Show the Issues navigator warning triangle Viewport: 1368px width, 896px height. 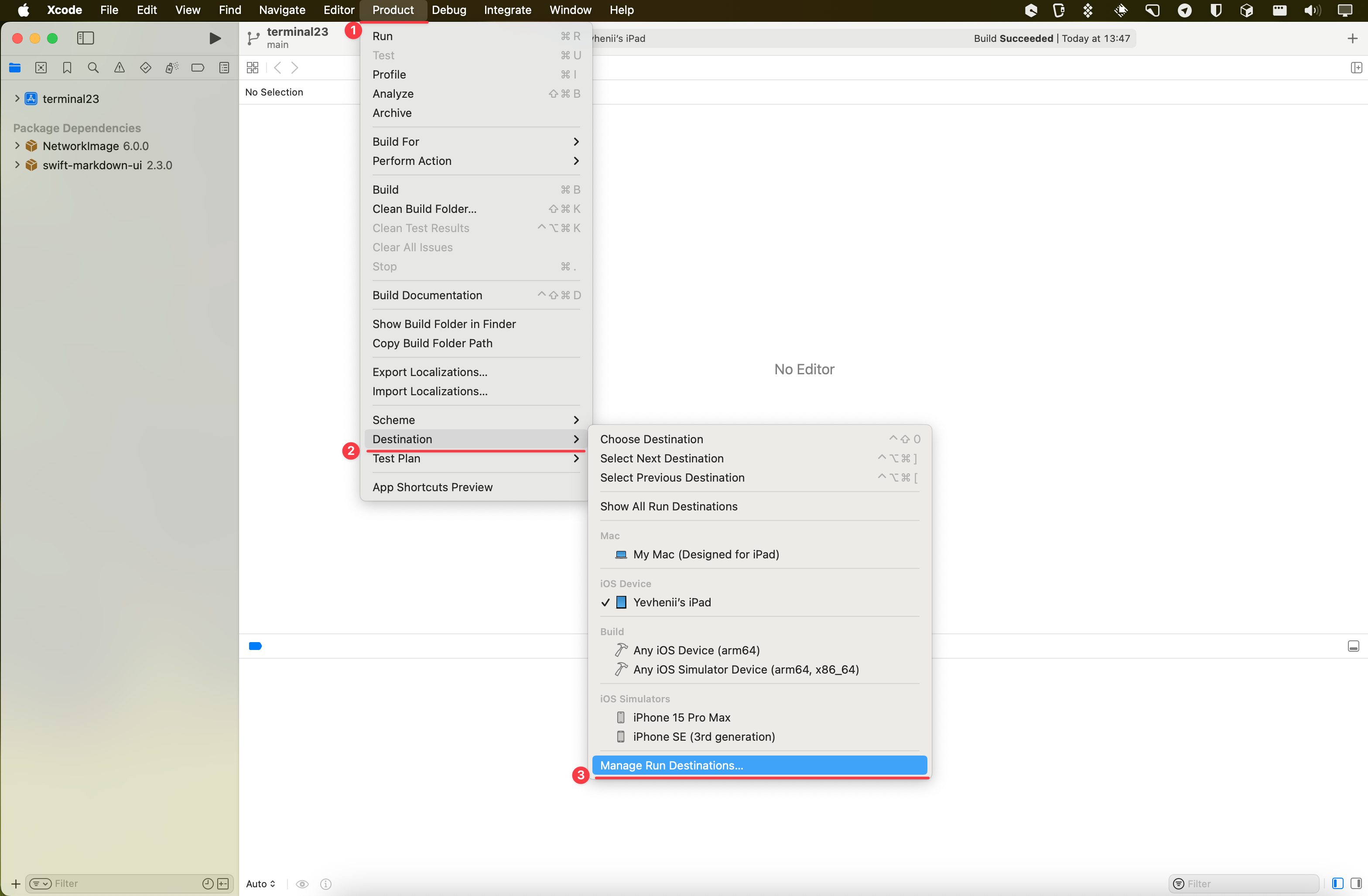pyautogui.click(x=120, y=67)
